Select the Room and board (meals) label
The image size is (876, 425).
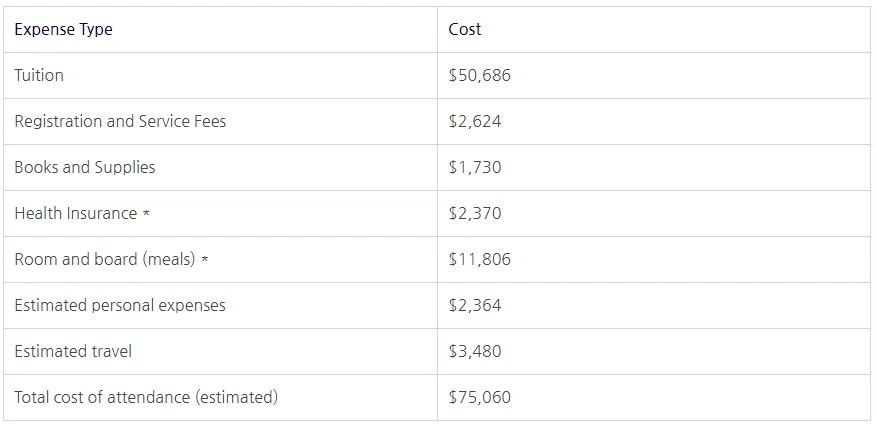pos(105,260)
